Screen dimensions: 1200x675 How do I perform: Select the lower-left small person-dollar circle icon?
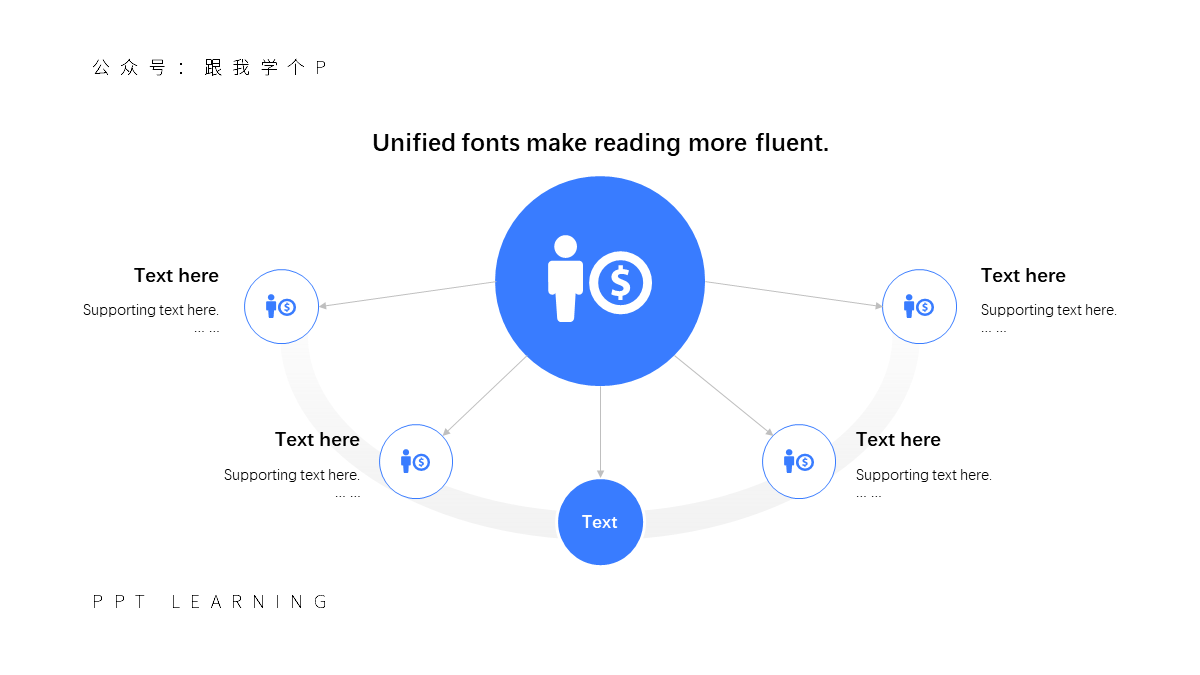click(x=416, y=462)
